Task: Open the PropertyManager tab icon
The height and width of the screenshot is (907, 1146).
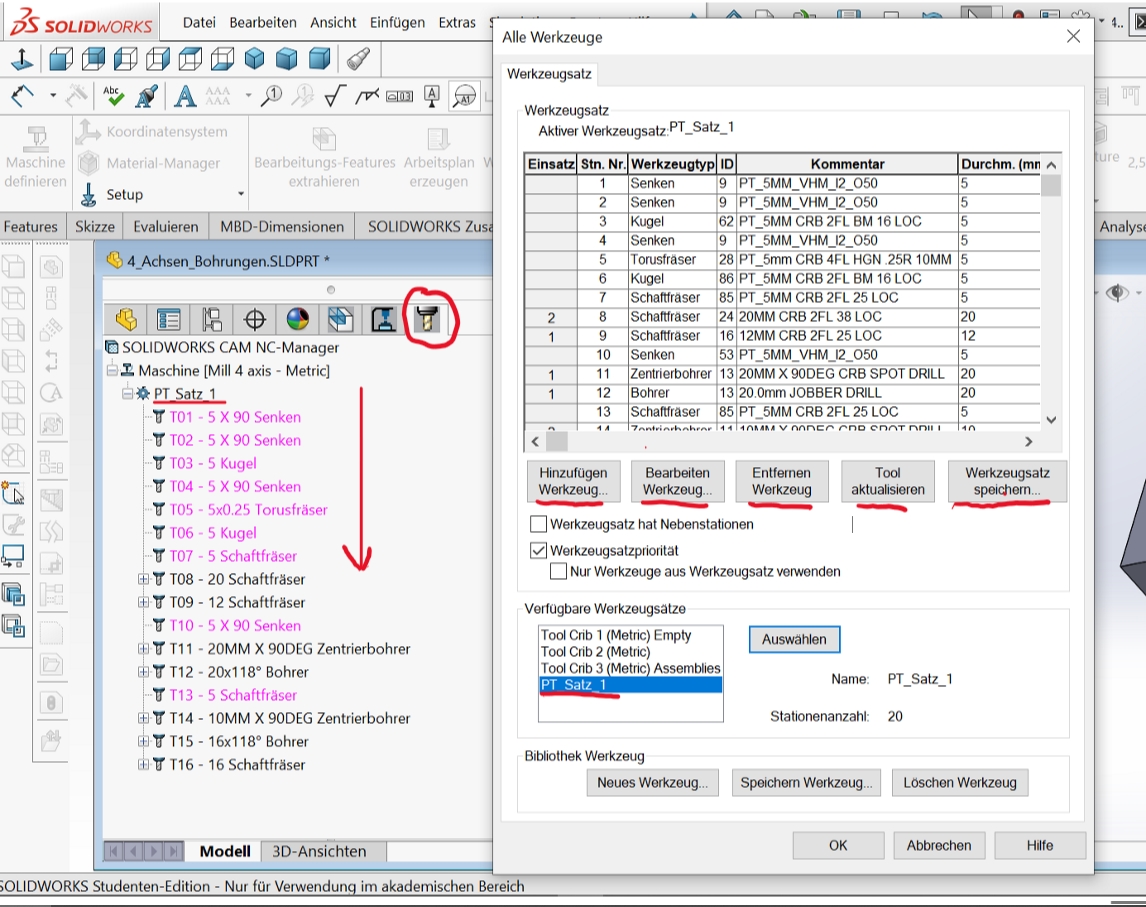Action: (169, 319)
